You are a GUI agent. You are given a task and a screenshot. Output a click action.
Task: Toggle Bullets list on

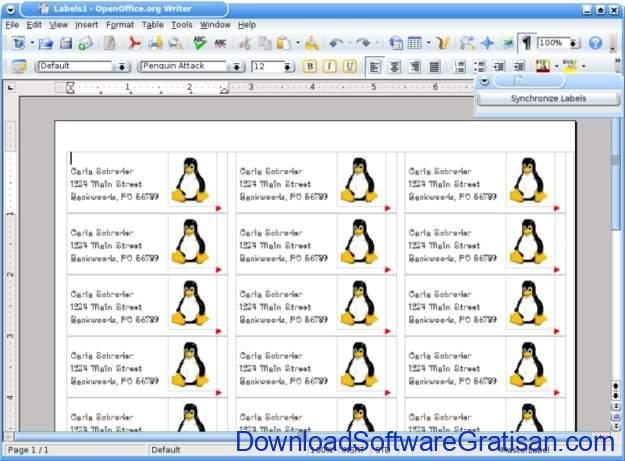(x=479, y=67)
